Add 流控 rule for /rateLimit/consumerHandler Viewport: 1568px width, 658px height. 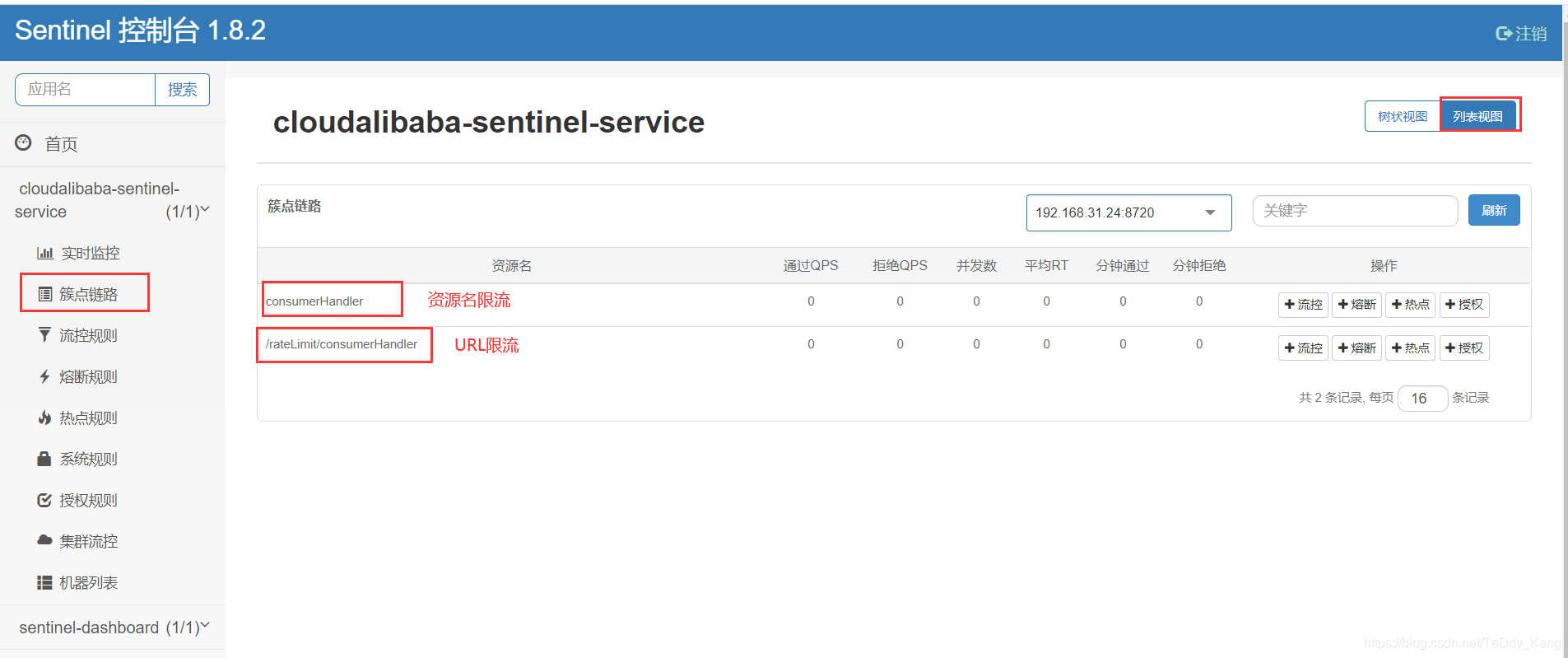(1303, 348)
